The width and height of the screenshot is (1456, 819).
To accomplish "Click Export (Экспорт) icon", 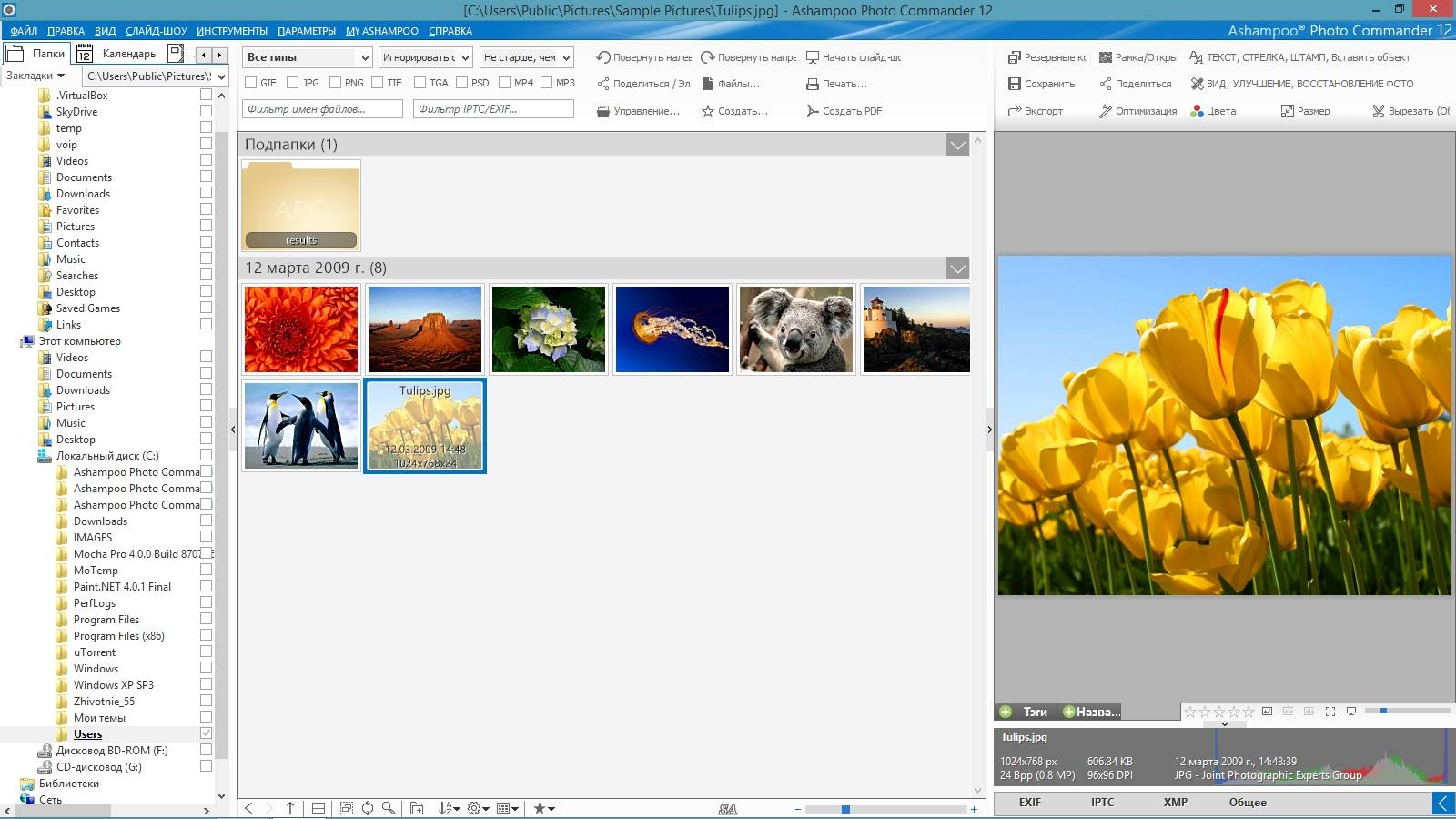I will pos(1015,111).
